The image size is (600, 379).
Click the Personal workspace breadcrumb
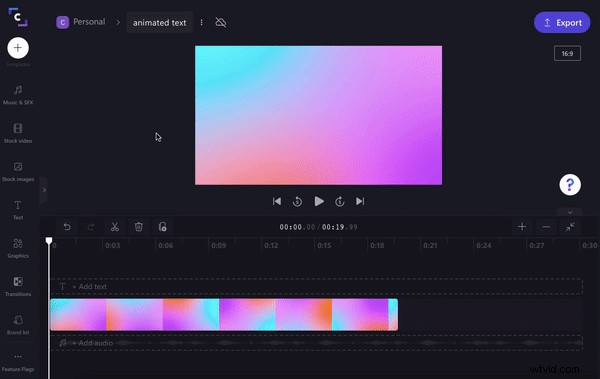(x=89, y=22)
